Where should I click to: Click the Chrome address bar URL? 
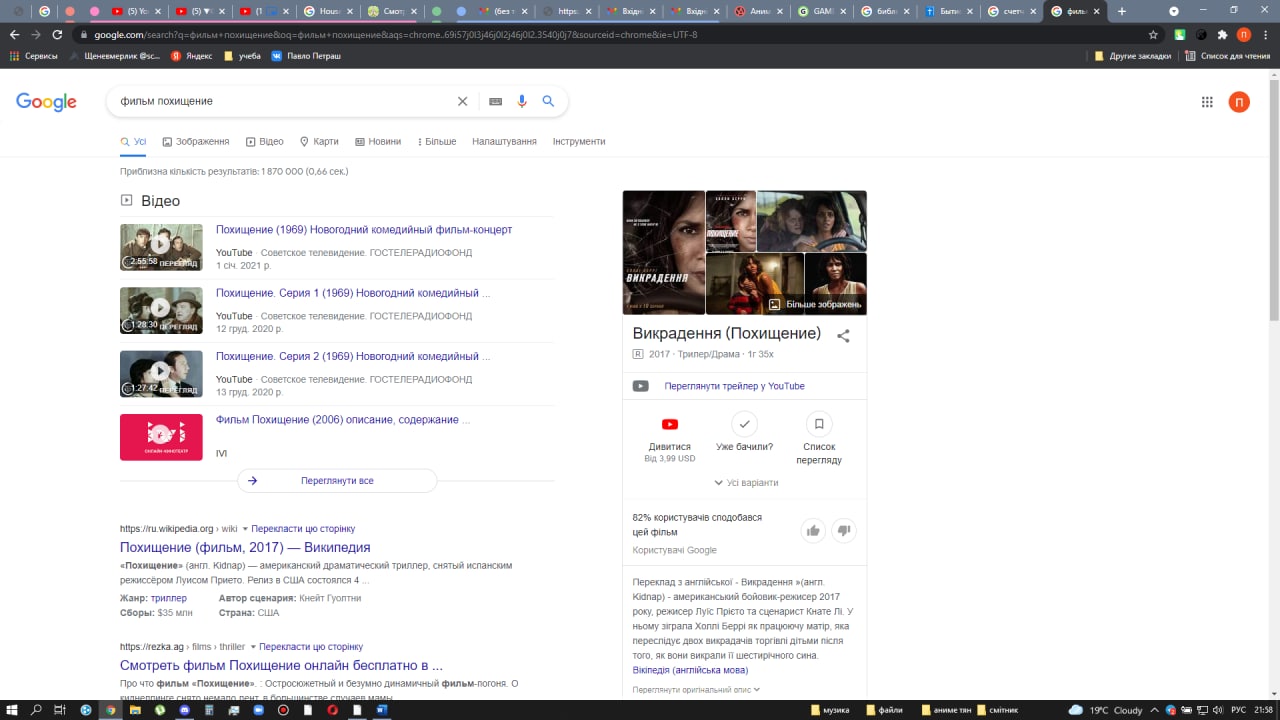click(x=395, y=34)
